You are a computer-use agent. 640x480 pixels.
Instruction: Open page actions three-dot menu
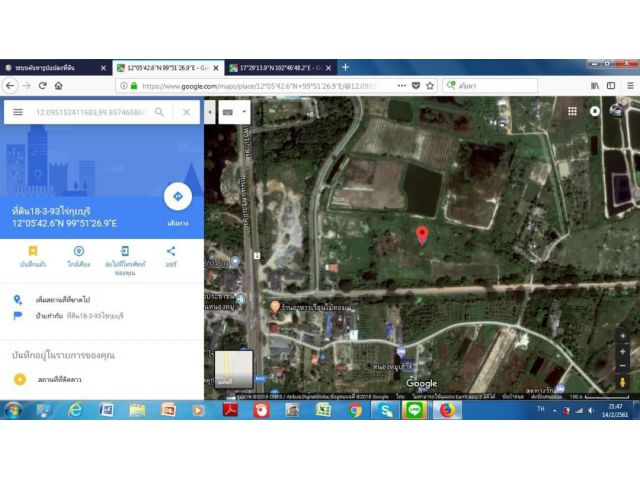(402, 86)
